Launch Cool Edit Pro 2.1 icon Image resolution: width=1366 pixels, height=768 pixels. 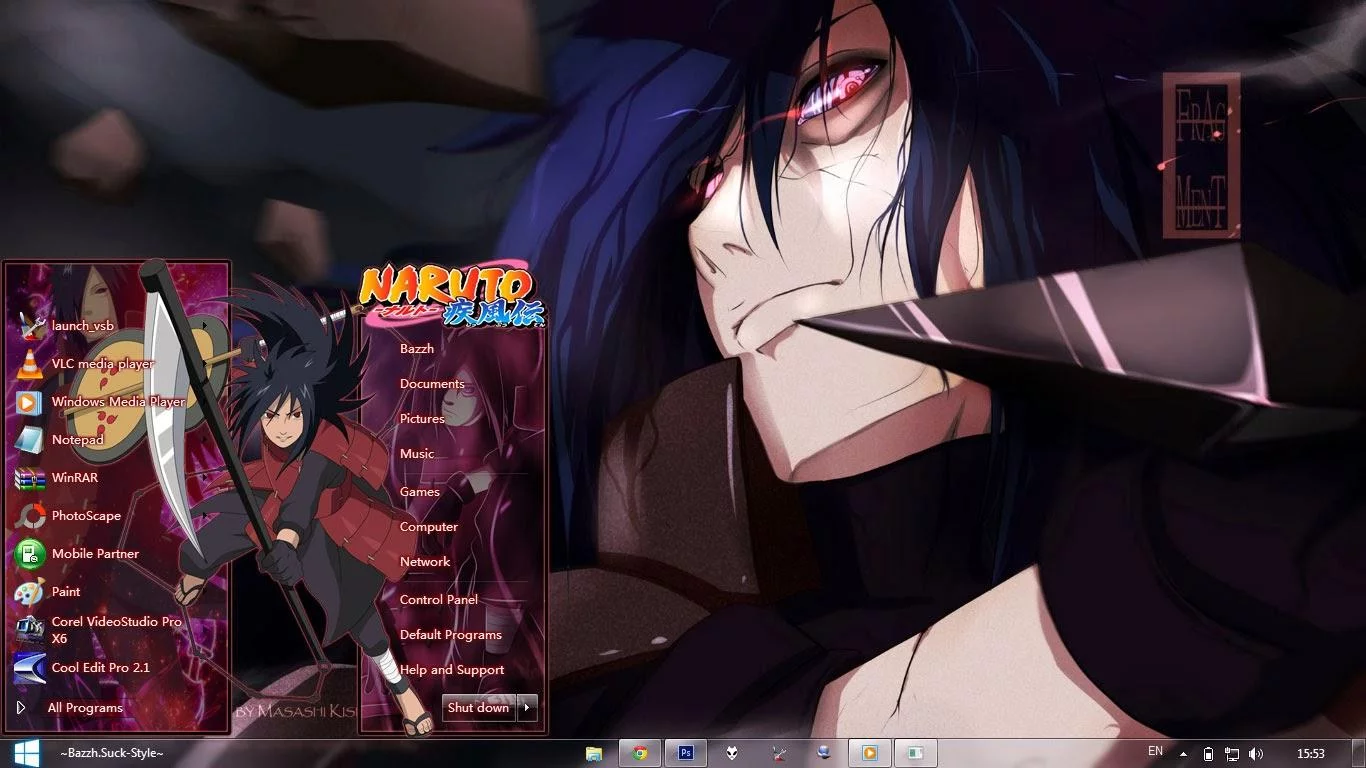click(30, 667)
